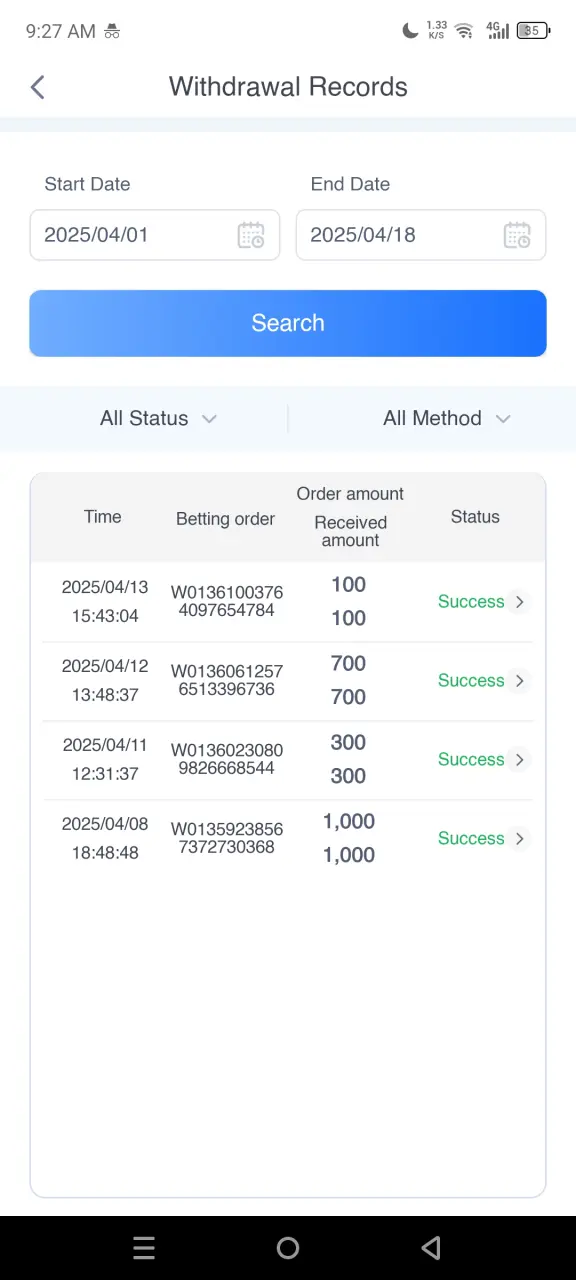Select order W01361003764097654784
The image size is (576, 1280).
(x=227, y=601)
